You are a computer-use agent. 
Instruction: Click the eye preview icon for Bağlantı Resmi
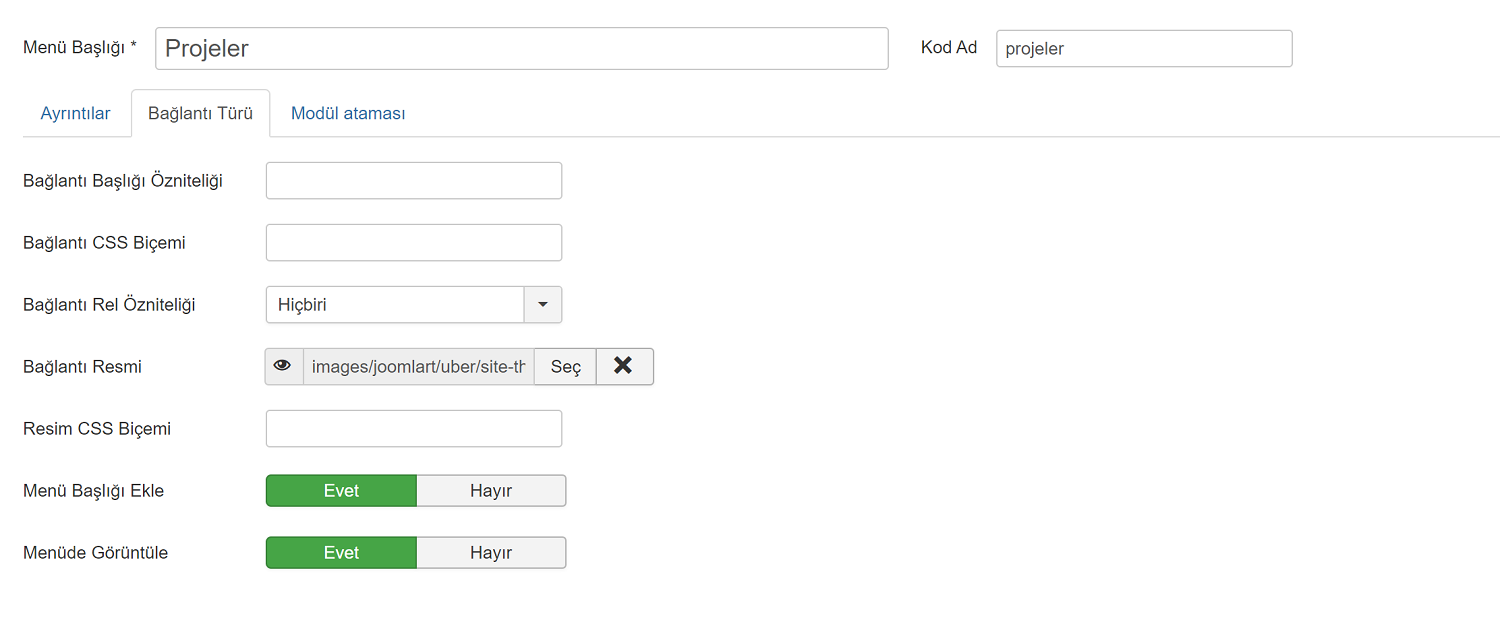[x=284, y=367]
